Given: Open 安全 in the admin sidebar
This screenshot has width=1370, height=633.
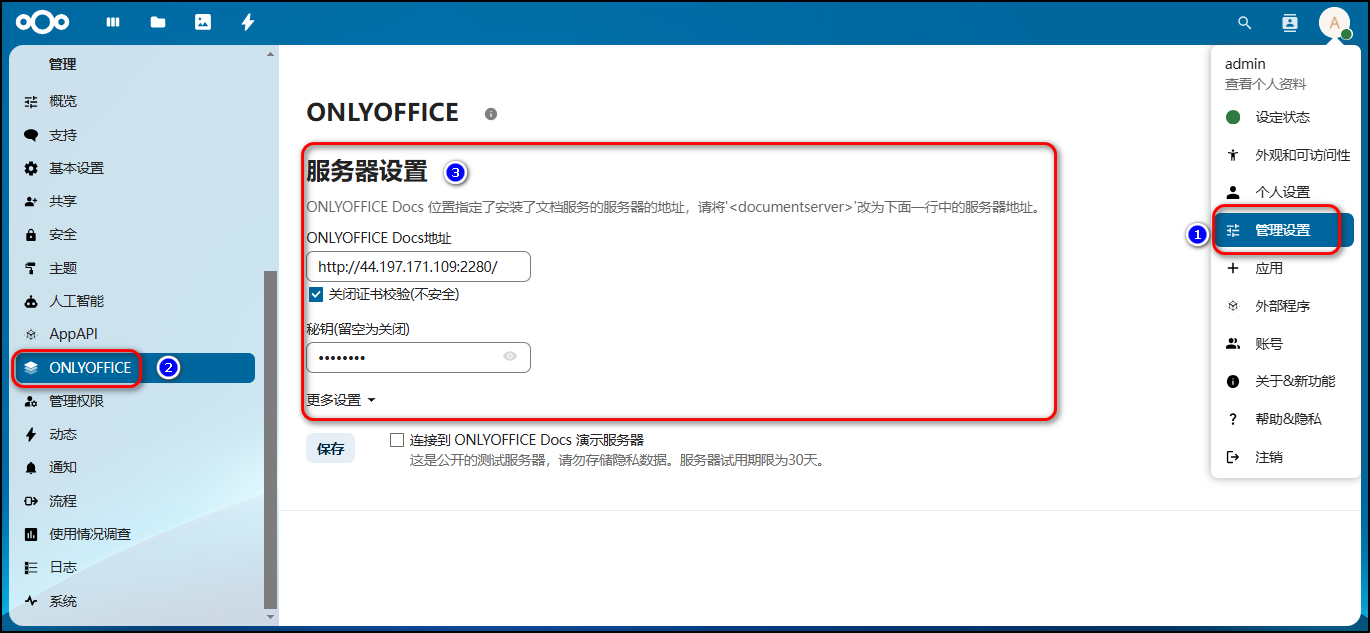Looking at the screenshot, I should pyautogui.click(x=135, y=234).
